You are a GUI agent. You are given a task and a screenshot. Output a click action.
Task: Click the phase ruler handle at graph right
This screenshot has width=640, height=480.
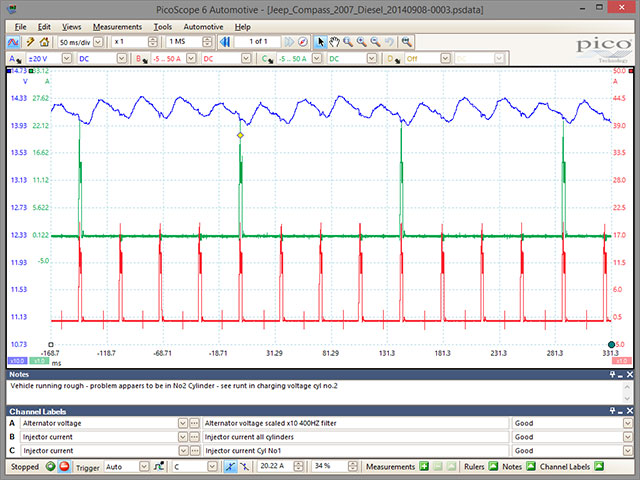(611, 344)
